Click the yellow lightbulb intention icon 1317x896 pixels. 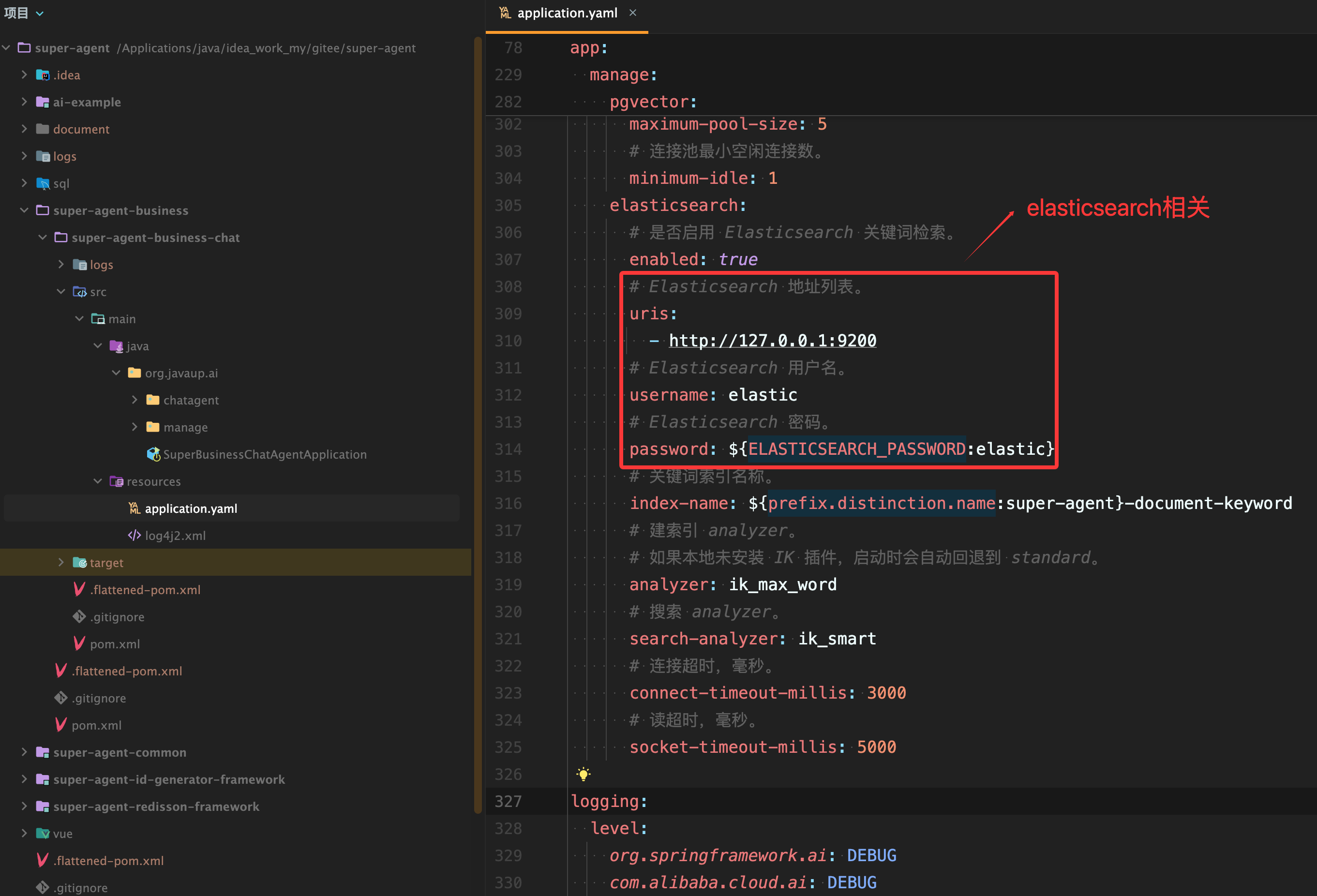[x=583, y=774]
